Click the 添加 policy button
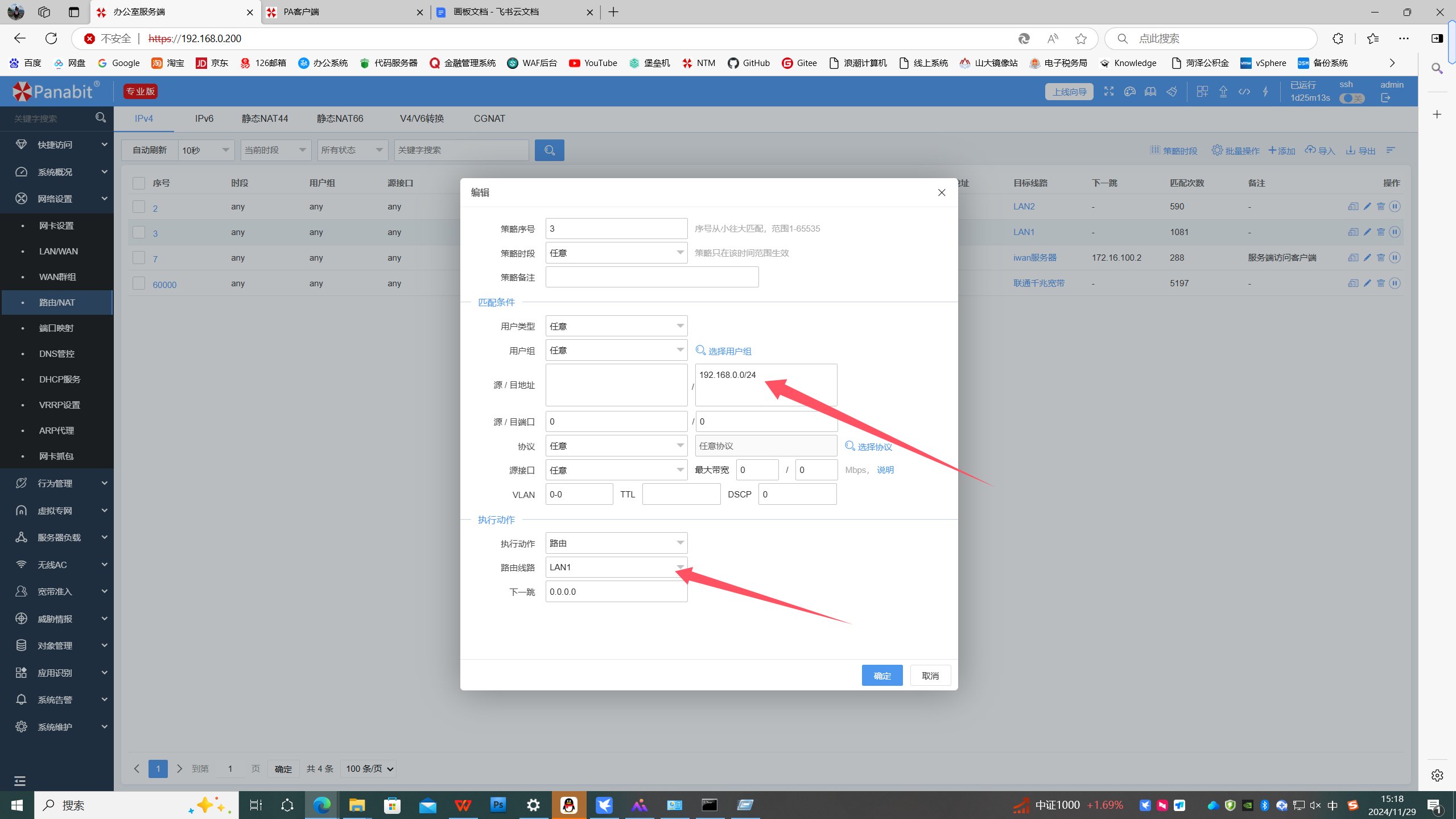1456x819 pixels. (1281, 150)
